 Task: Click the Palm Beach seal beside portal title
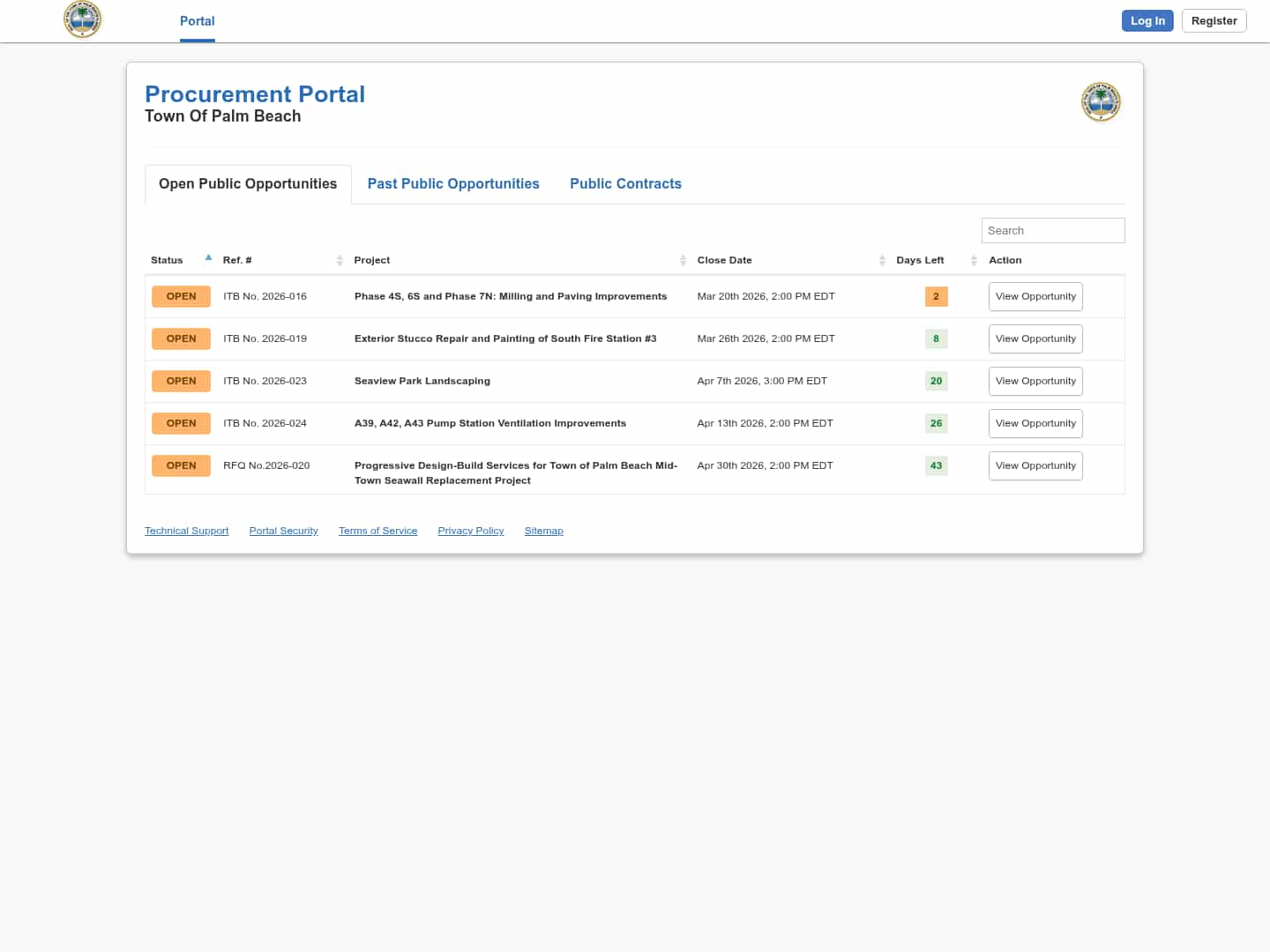[1101, 102]
